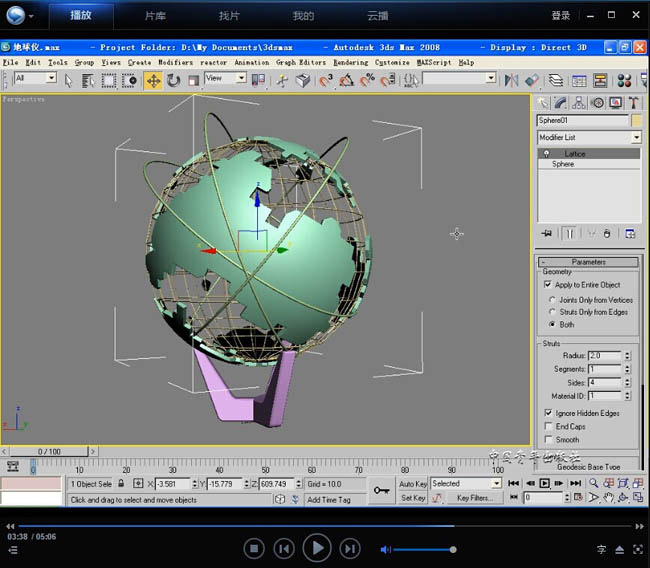
Task: Adjust the strut Segments spinner
Action: (x=627, y=369)
